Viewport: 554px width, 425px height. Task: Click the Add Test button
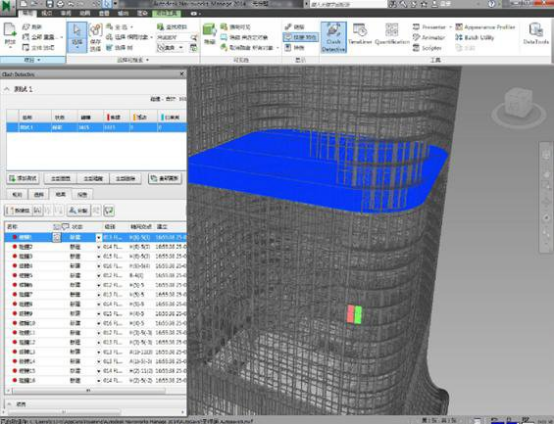23,178
